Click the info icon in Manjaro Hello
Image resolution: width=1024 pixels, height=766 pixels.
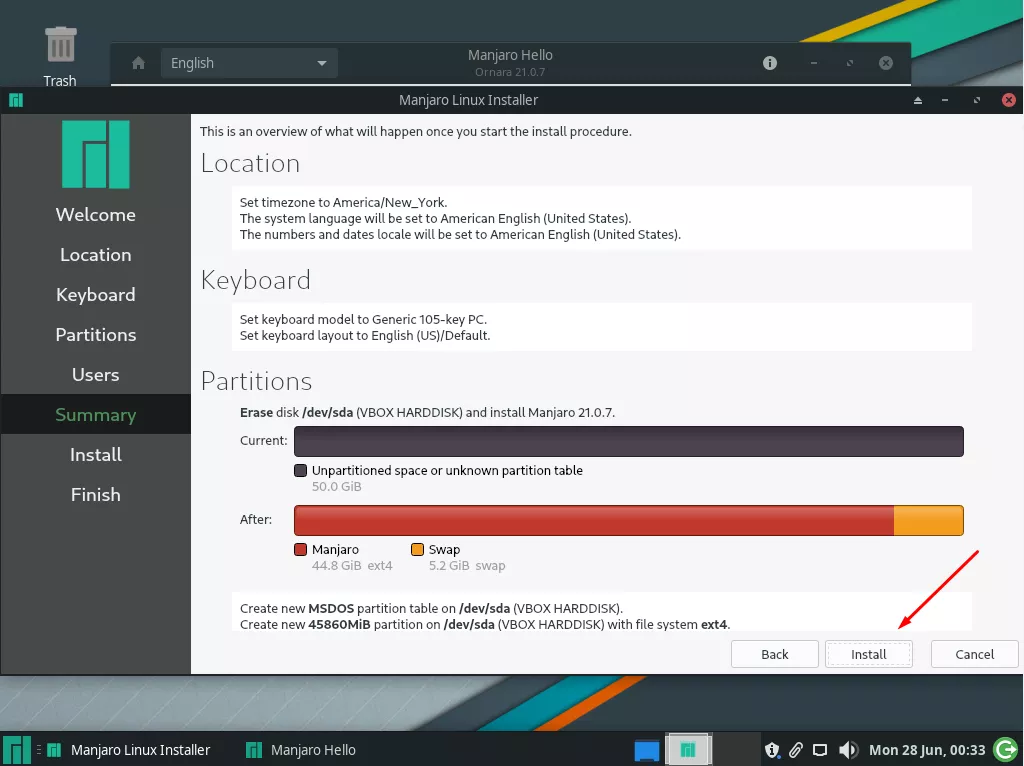(770, 63)
